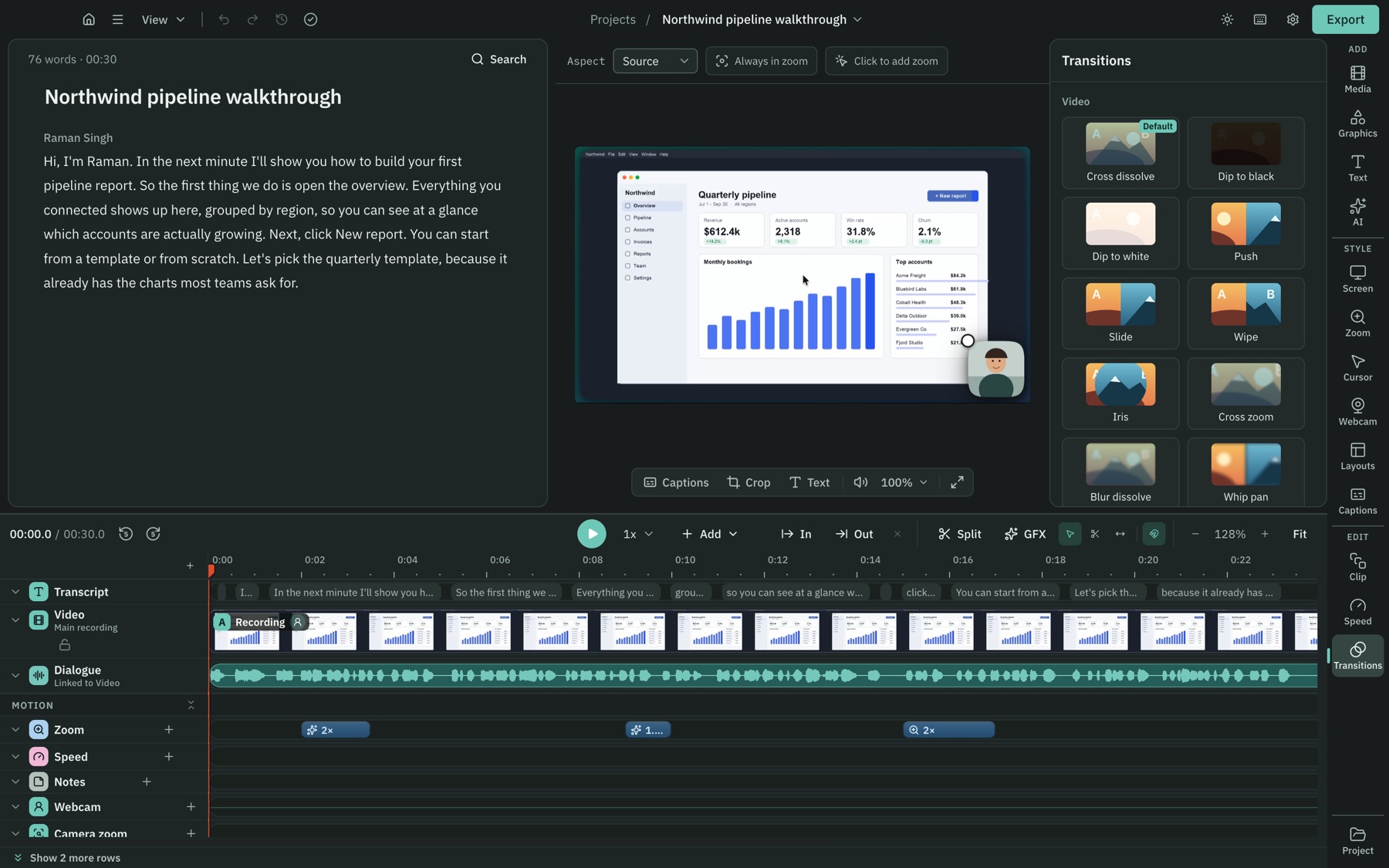Toggle Click to add zoom
The width and height of the screenshot is (1389, 868).
886,61
